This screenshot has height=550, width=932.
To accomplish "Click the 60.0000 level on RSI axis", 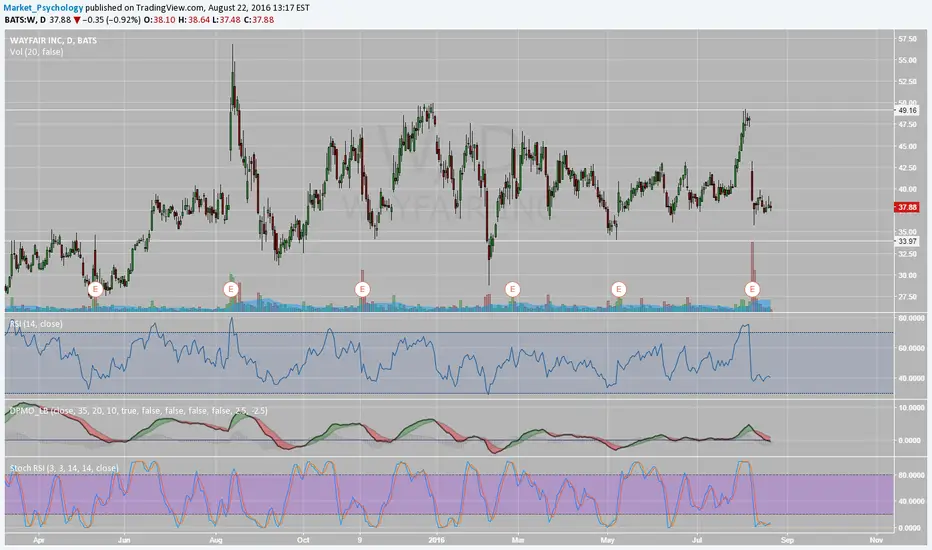I will [911, 348].
